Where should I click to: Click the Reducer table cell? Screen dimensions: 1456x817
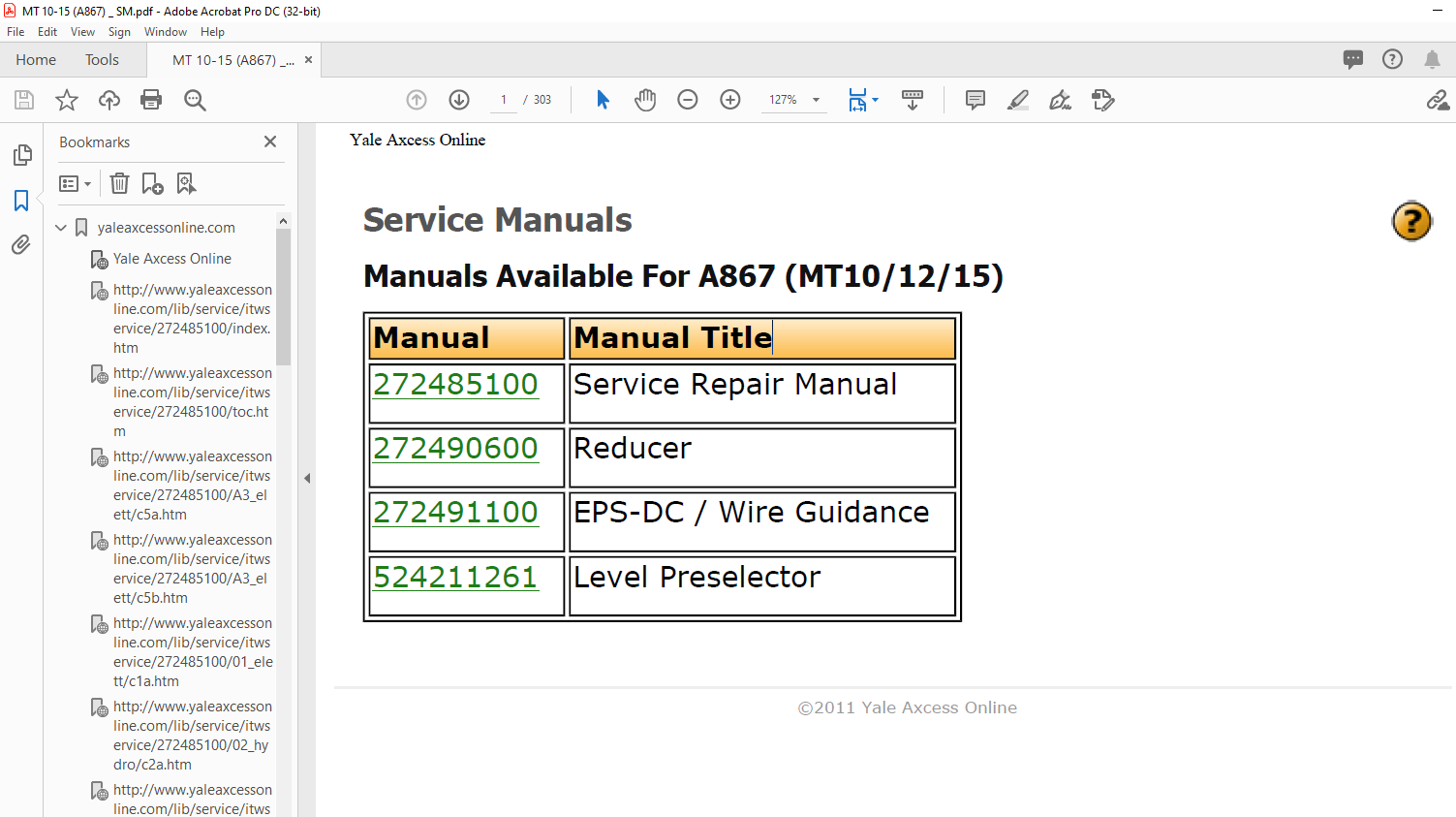(762, 457)
